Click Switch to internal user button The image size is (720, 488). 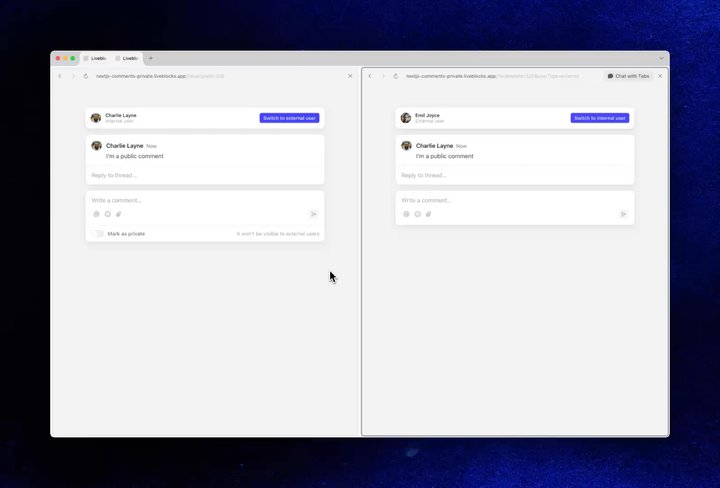point(600,118)
